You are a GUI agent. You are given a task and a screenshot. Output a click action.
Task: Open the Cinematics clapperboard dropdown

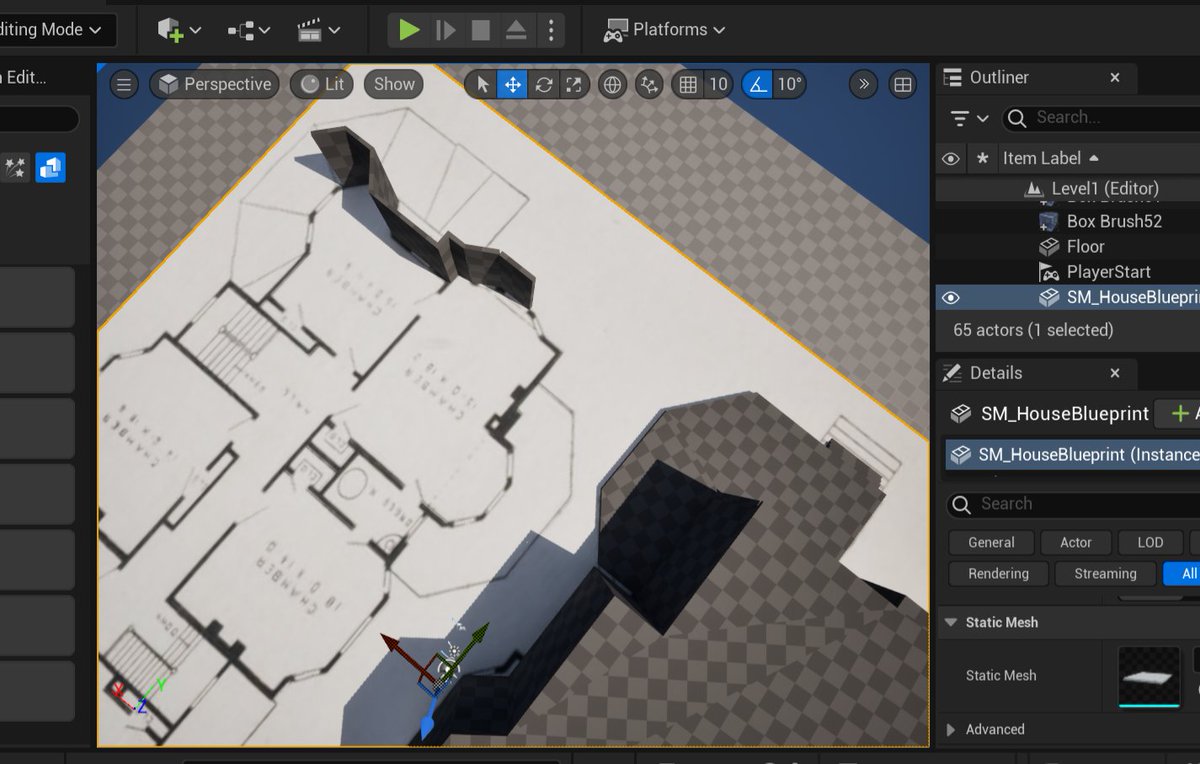(x=319, y=30)
